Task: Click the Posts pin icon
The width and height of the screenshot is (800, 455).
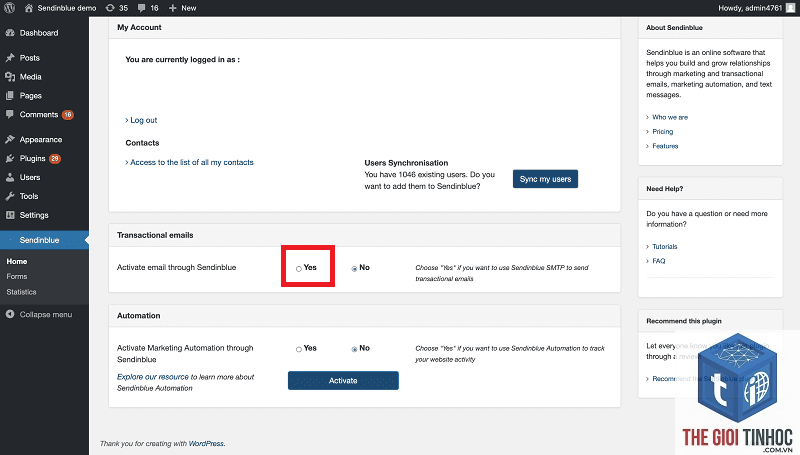Action: [x=10, y=58]
